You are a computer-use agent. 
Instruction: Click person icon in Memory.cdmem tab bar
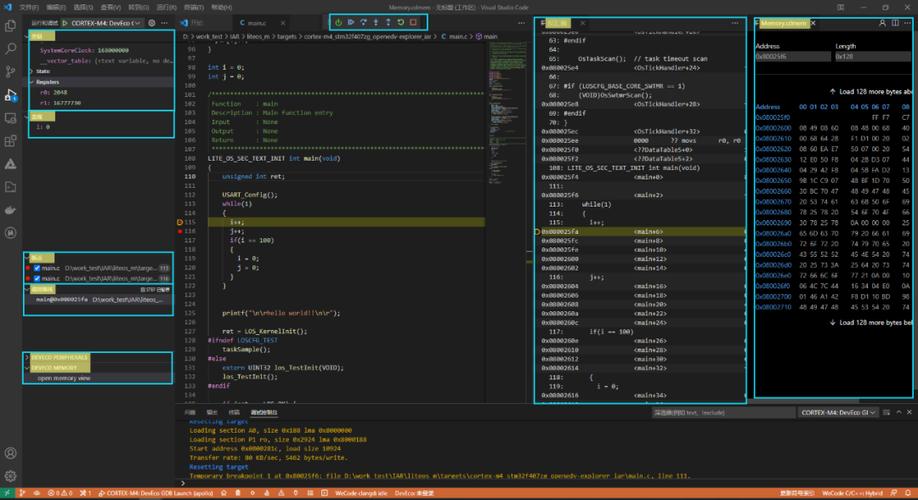[x=882, y=23]
